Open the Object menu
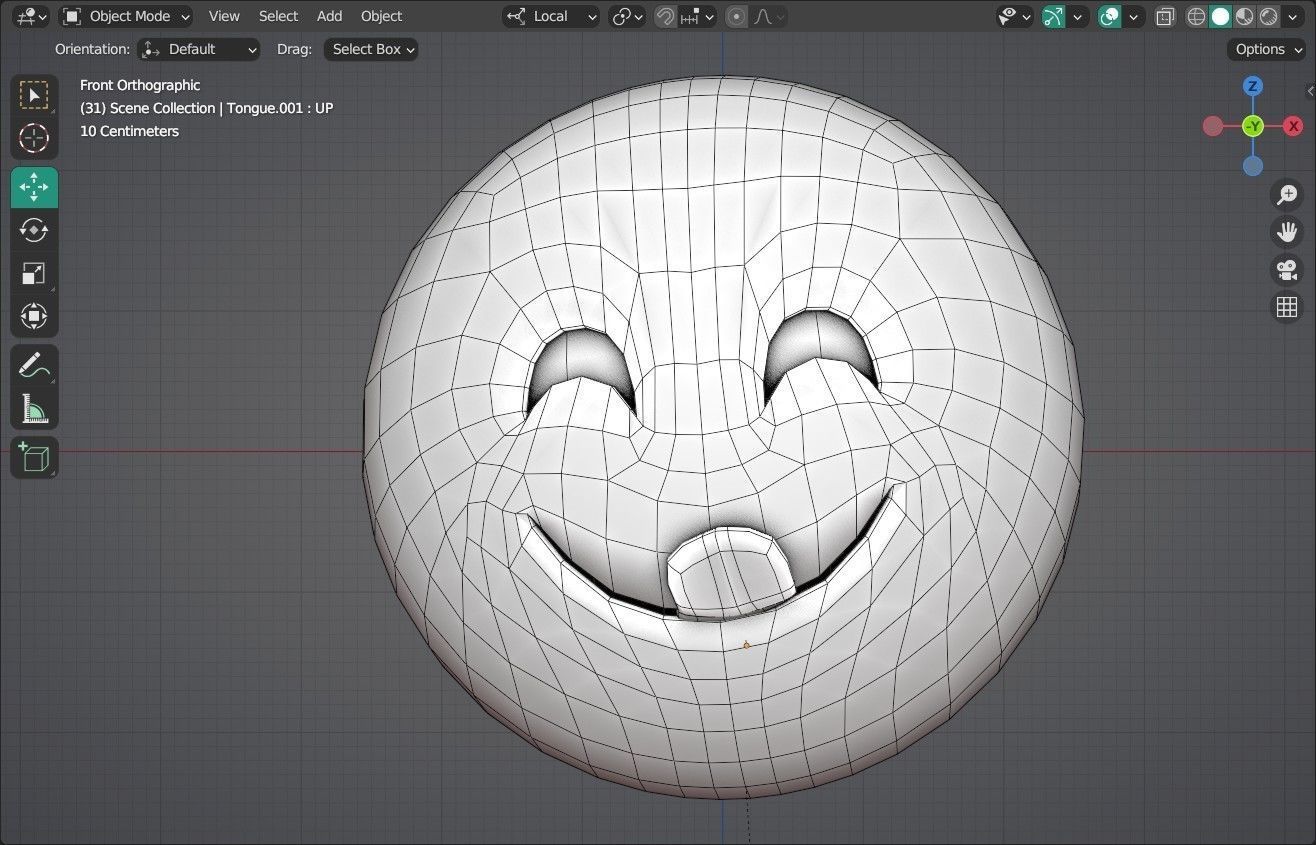 coord(381,16)
